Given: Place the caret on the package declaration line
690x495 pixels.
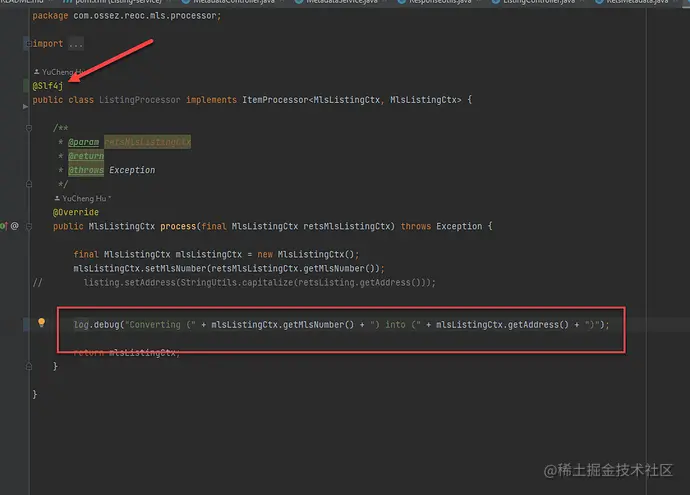Looking at the screenshot, I should 127,16.
